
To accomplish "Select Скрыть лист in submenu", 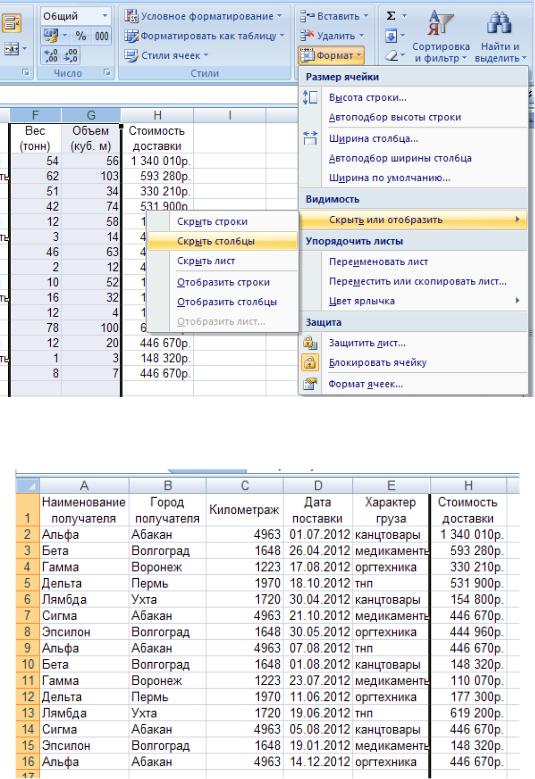I will pyautogui.click(x=223, y=261).
